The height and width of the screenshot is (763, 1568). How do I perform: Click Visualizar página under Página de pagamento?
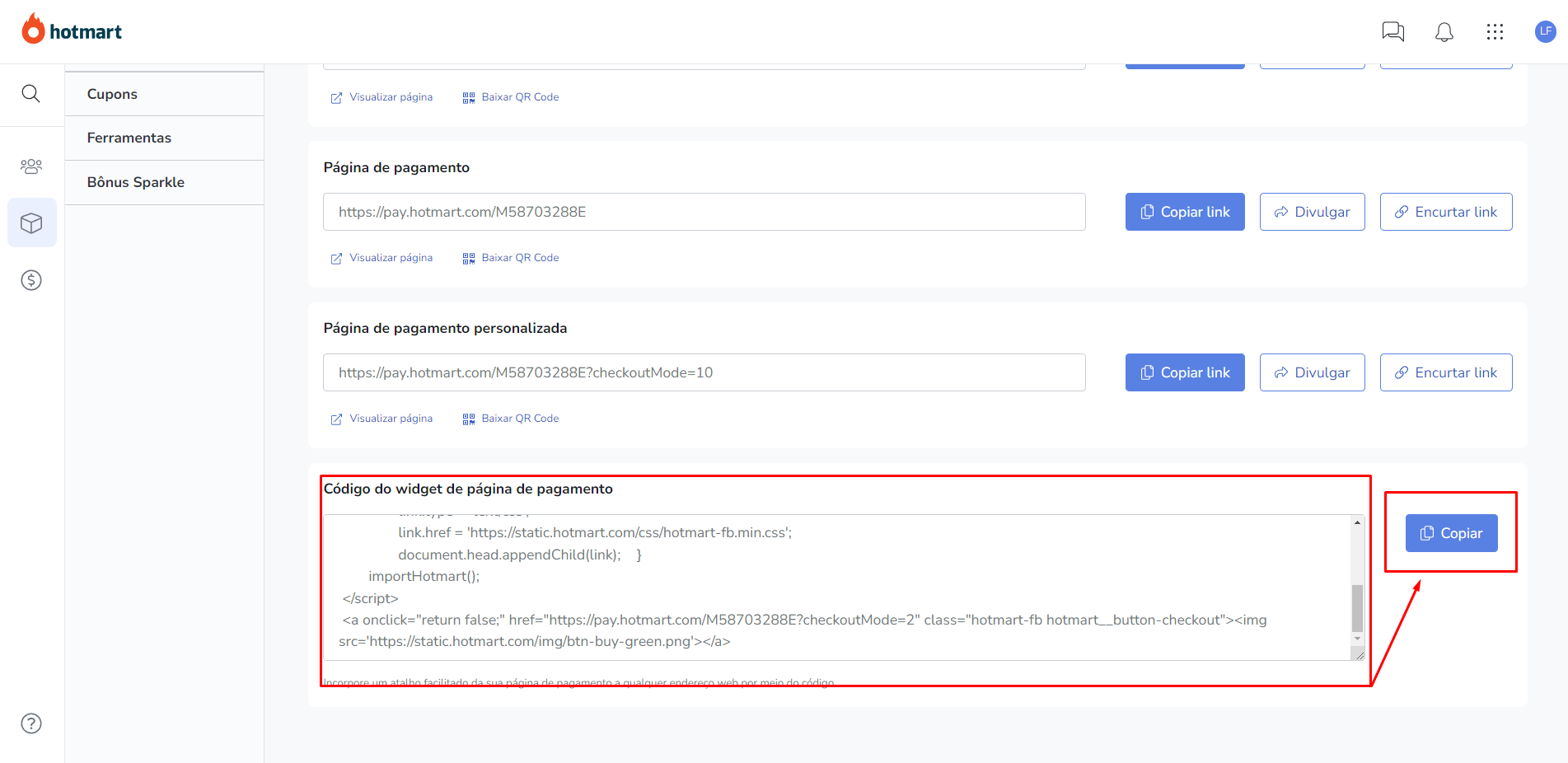(381, 258)
